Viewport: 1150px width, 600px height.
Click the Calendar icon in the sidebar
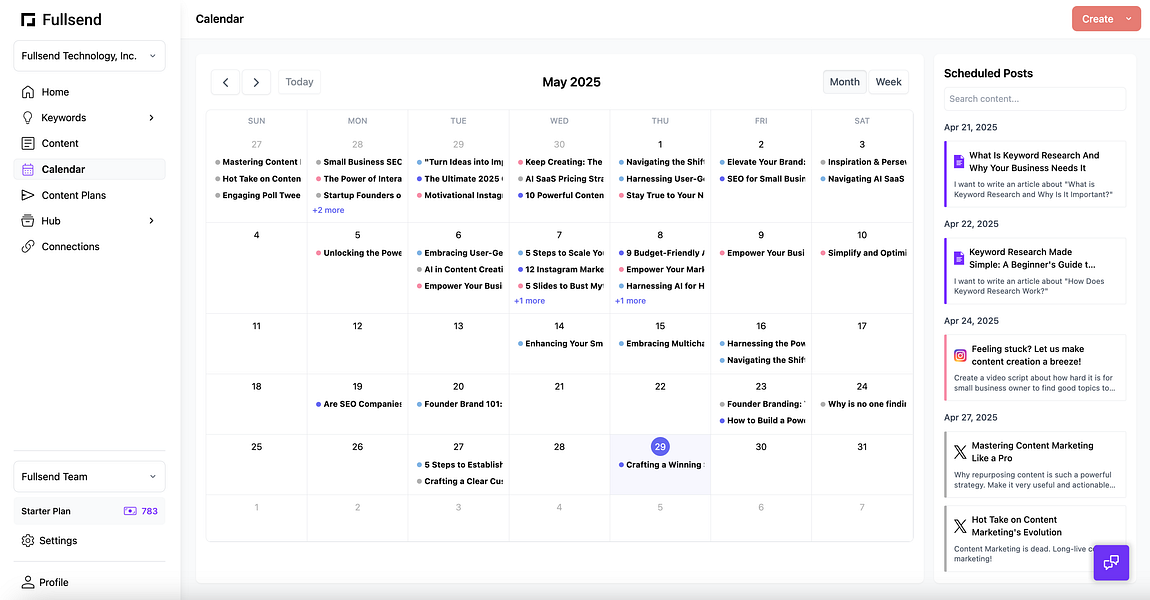28,169
